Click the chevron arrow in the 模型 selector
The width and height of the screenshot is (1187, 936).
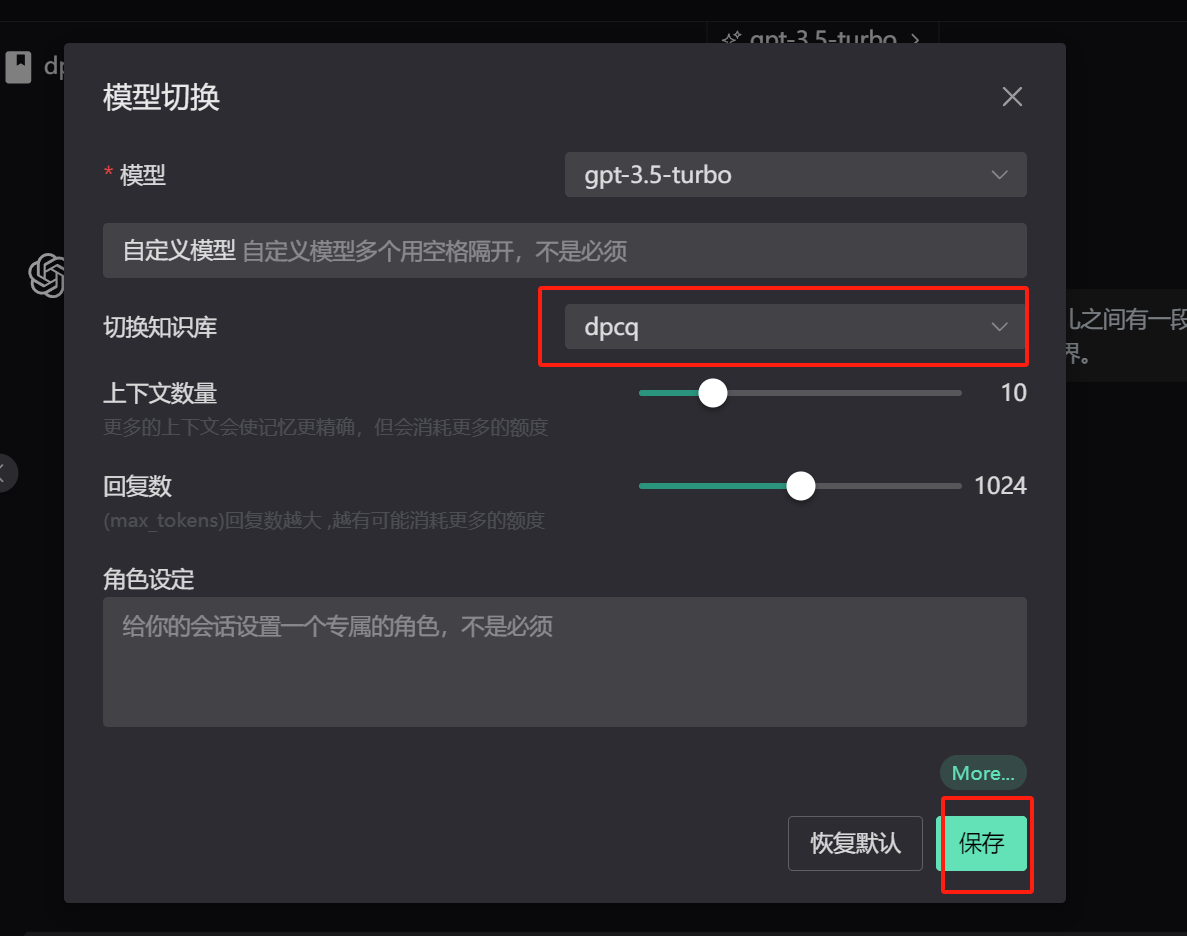pyautogui.click(x=999, y=175)
